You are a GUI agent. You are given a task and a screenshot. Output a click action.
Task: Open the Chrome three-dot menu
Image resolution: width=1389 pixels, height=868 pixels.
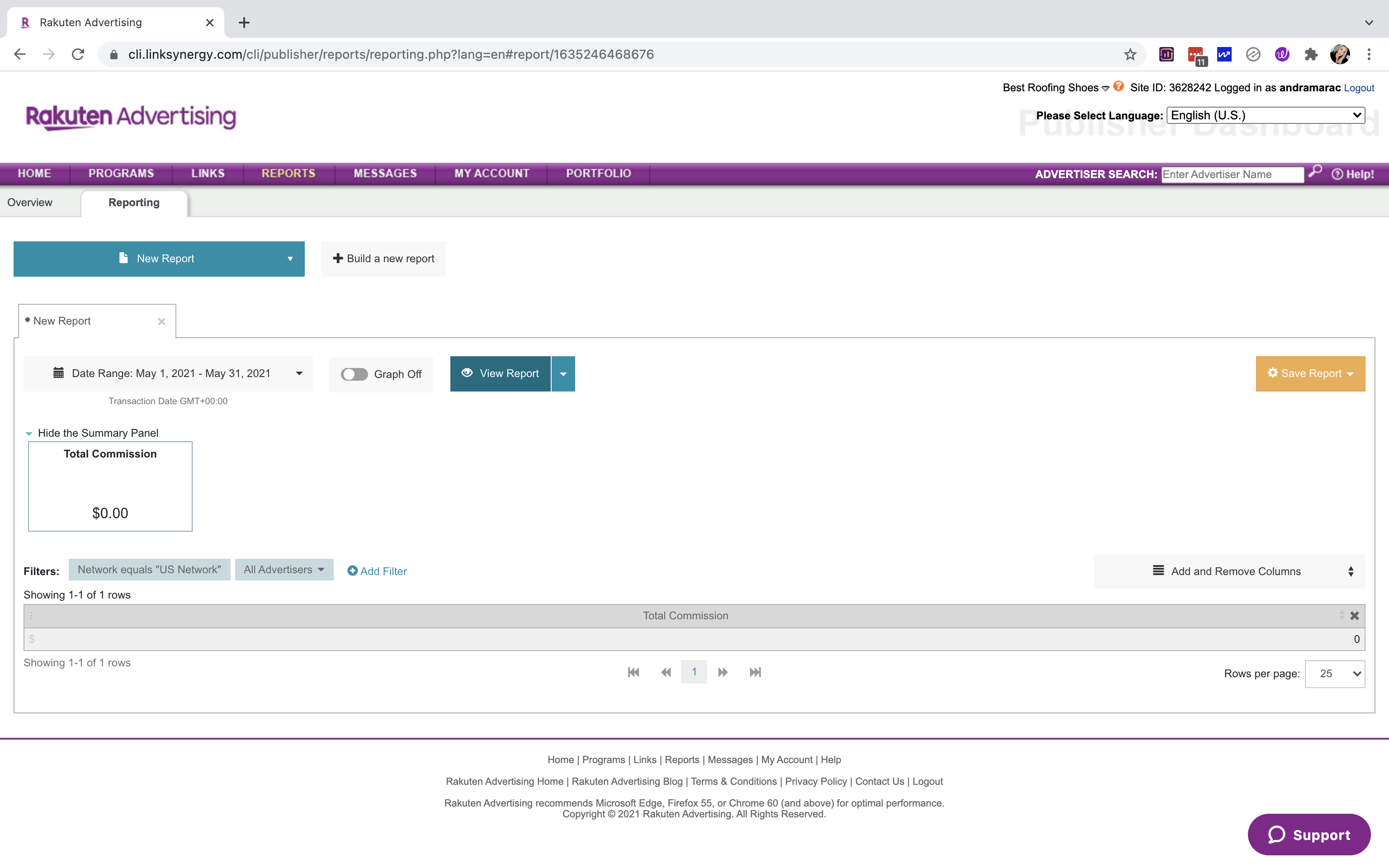(x=1369, y=55)
